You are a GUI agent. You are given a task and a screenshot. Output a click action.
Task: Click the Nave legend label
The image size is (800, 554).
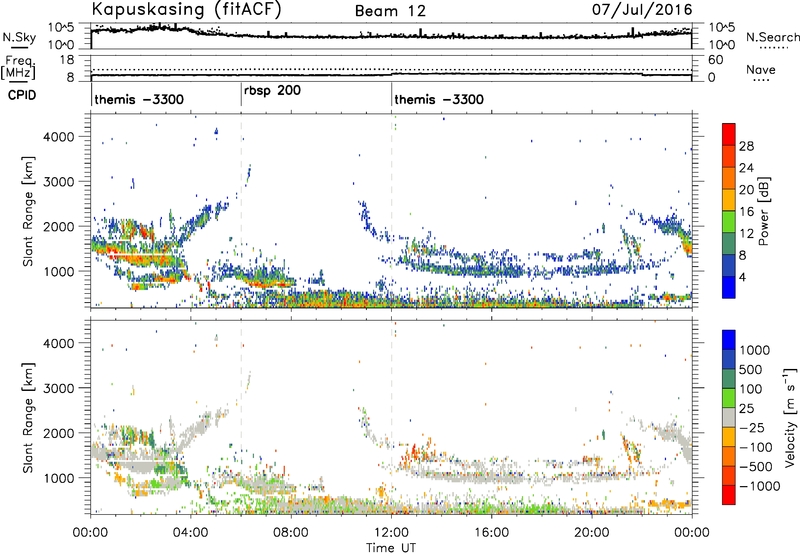761,70
